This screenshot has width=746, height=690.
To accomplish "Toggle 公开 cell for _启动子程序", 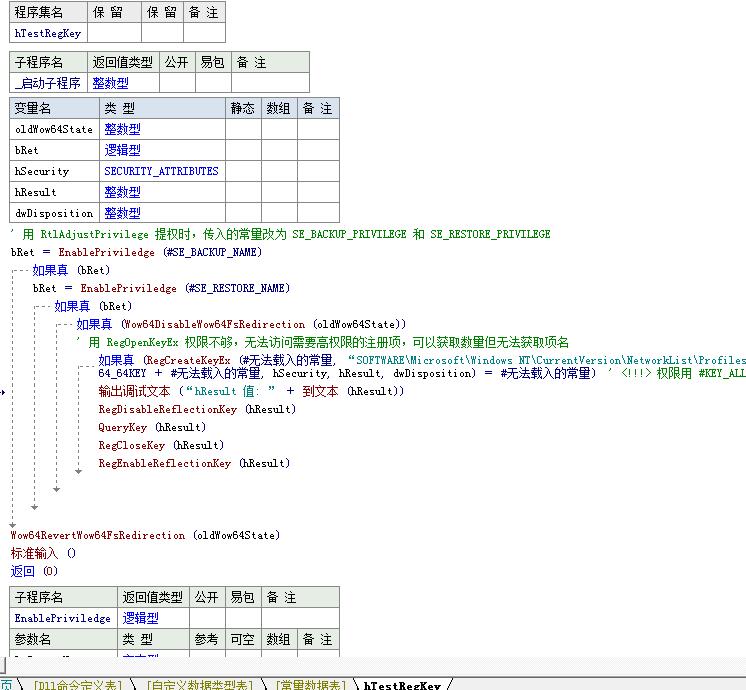I will (x=176, y=83).
